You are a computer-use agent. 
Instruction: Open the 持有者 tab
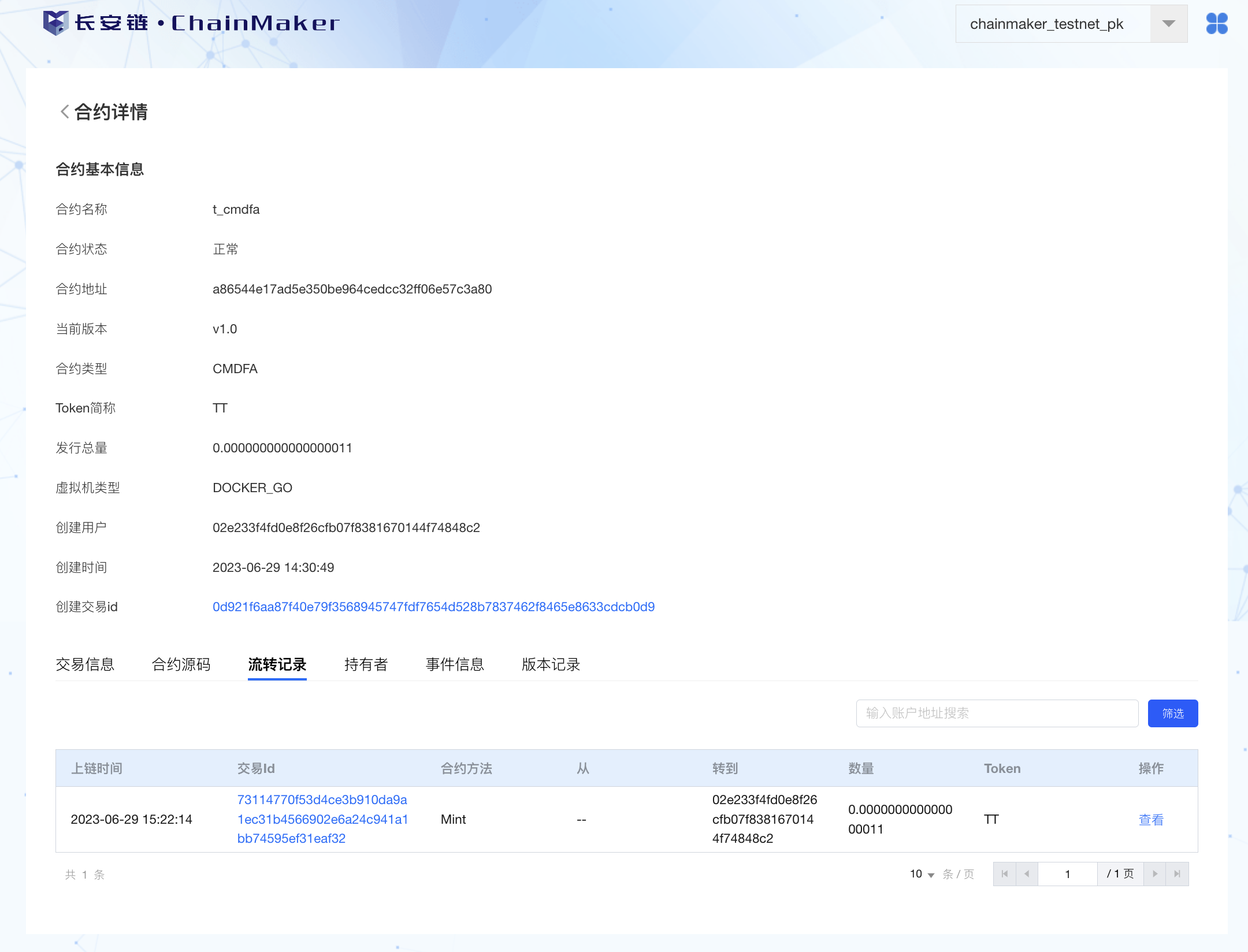click(x=366, y=664)
